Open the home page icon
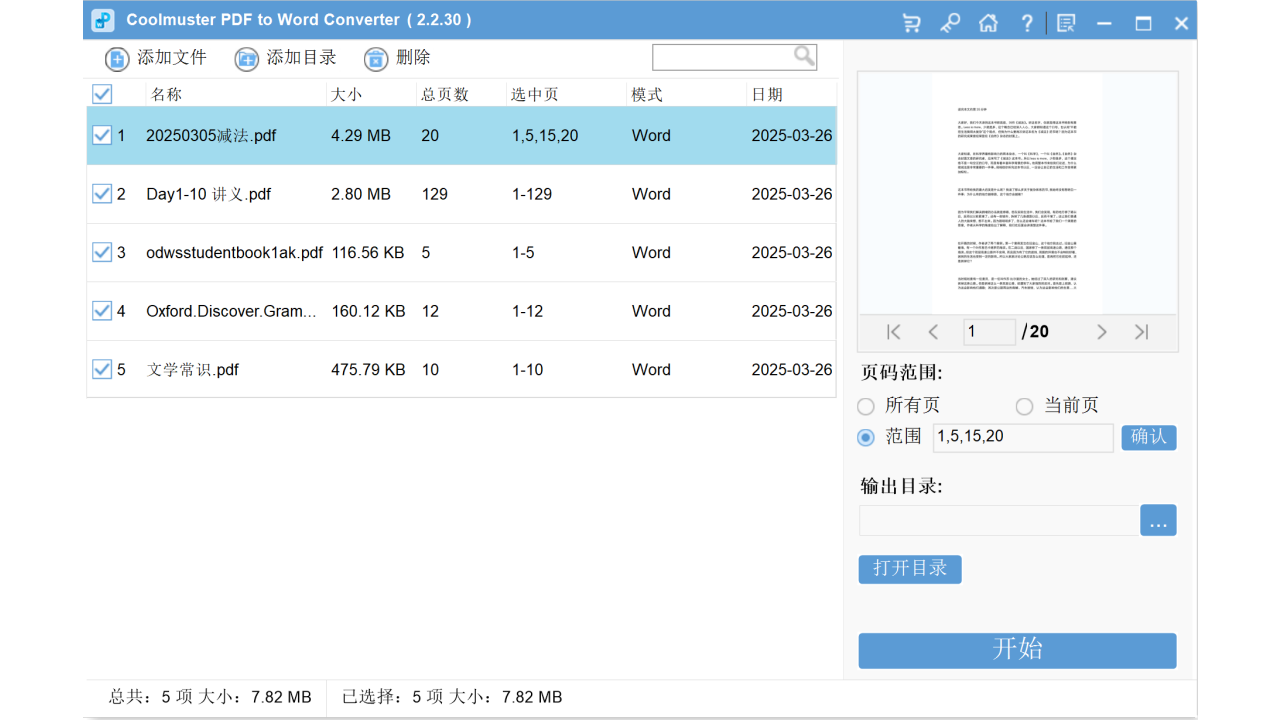The image size is (1280, 720). (x=988, y=22)
